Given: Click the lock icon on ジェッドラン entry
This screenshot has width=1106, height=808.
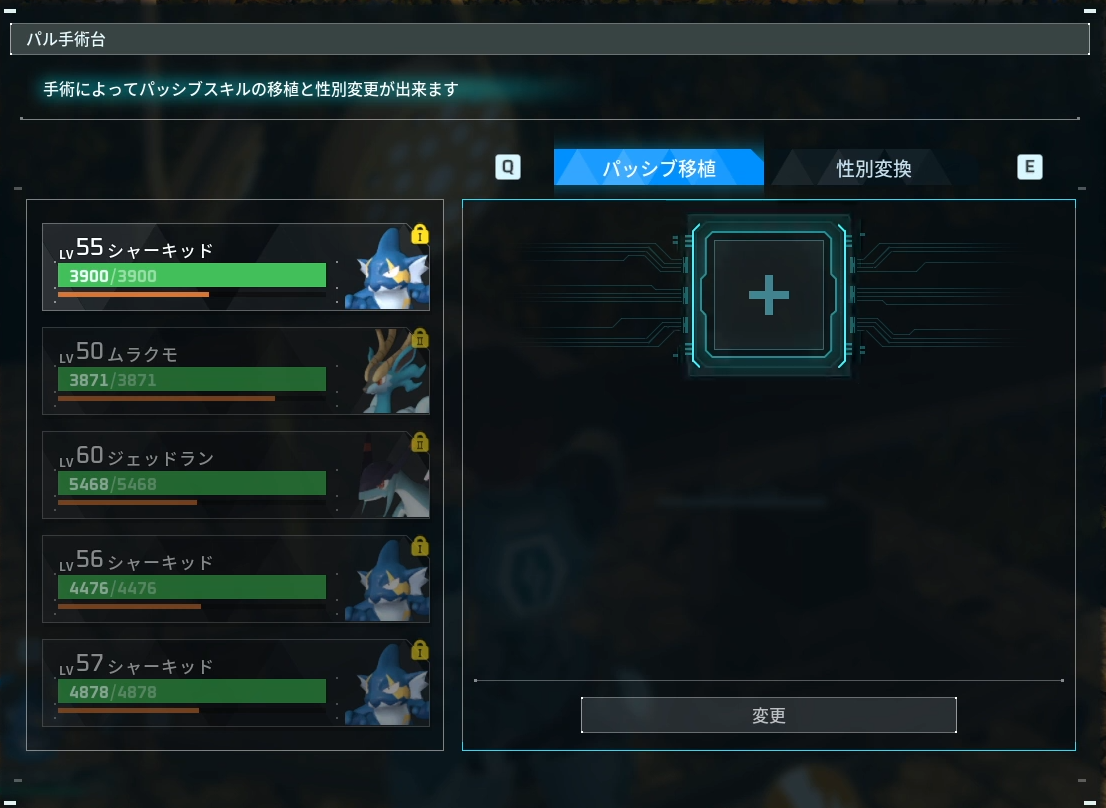Looking at the screenshot, I should pos(420,442).
